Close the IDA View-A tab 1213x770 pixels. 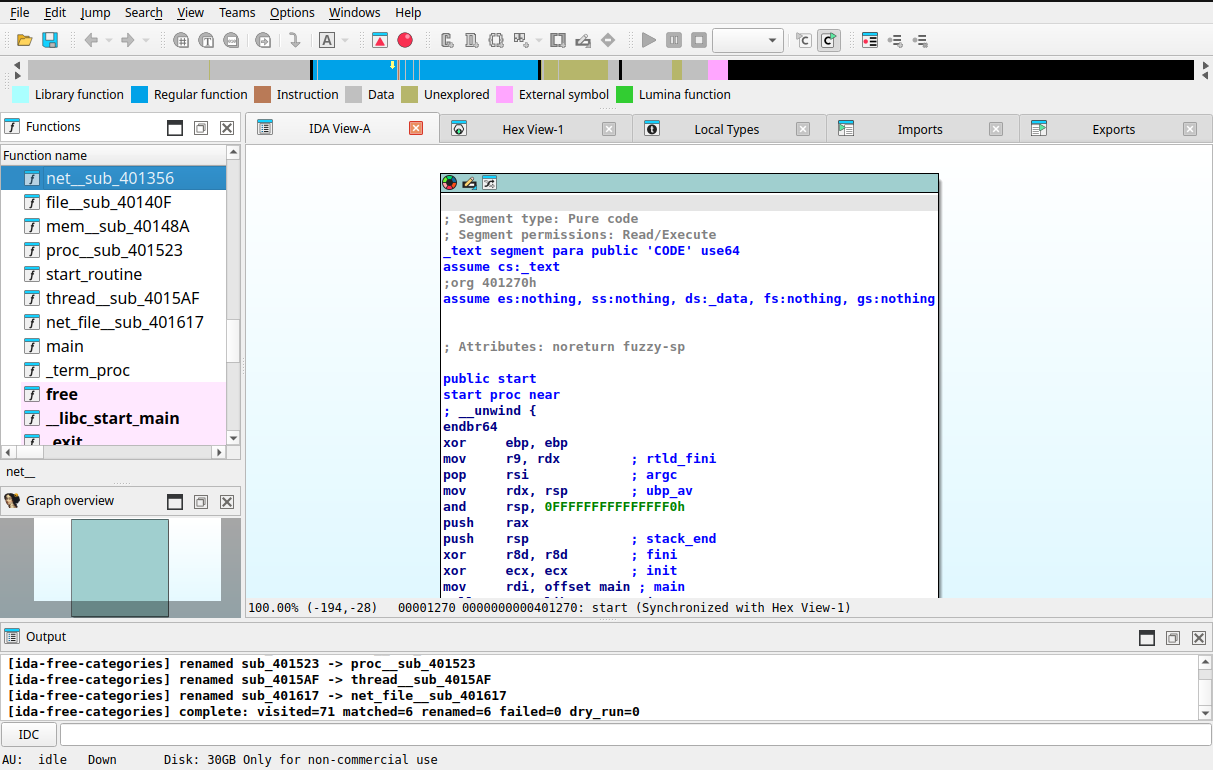click(x=416, y=128)
